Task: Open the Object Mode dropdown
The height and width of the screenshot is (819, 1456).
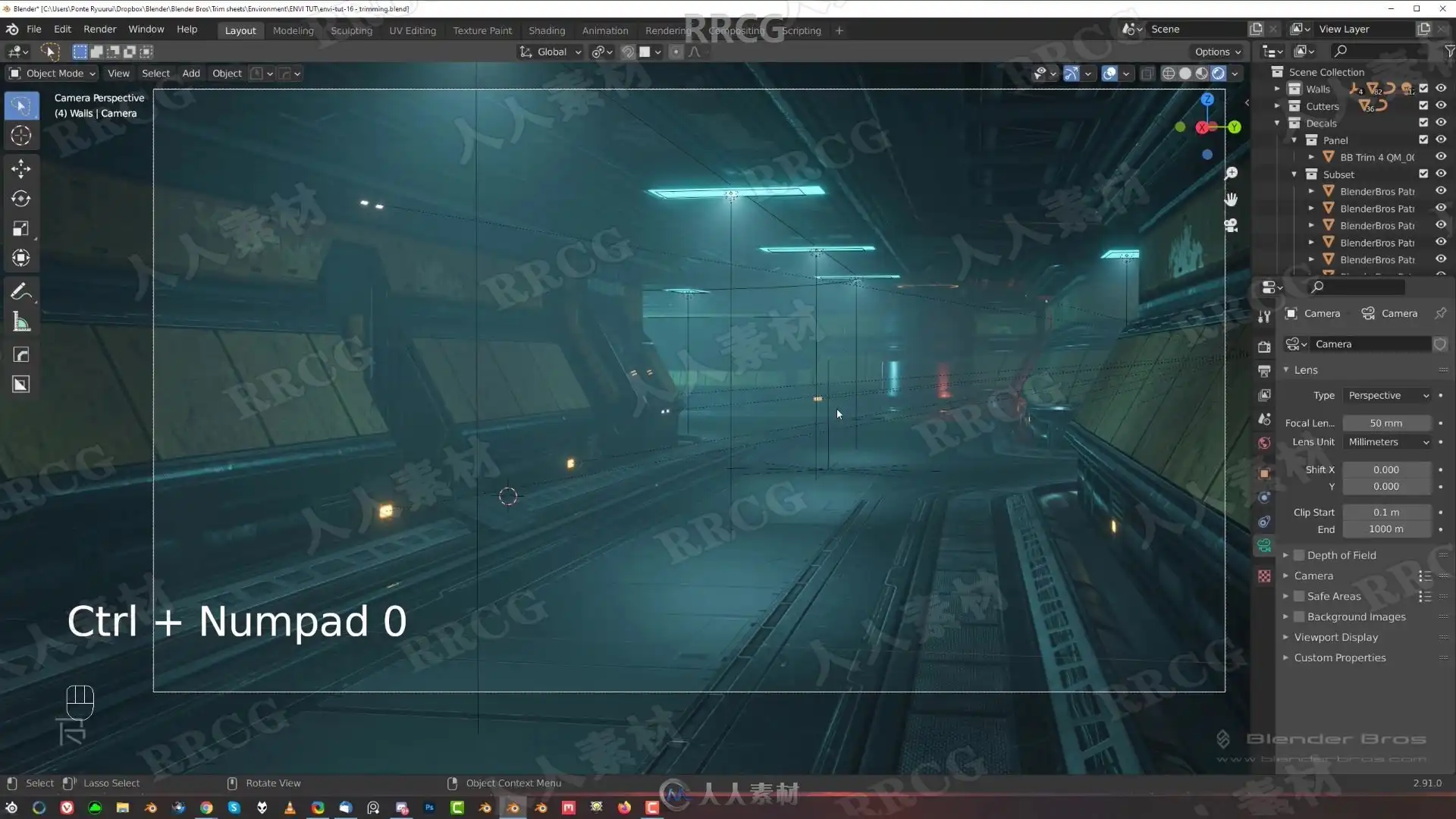Action: tap(52, 74)
